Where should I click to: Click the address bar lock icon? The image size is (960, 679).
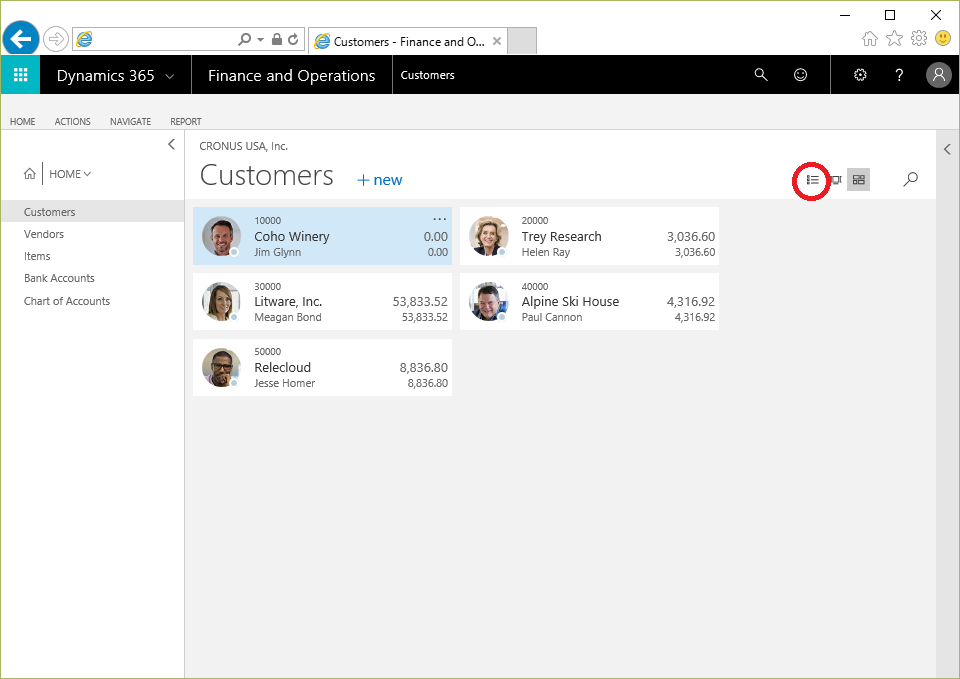tap(277, 39)
